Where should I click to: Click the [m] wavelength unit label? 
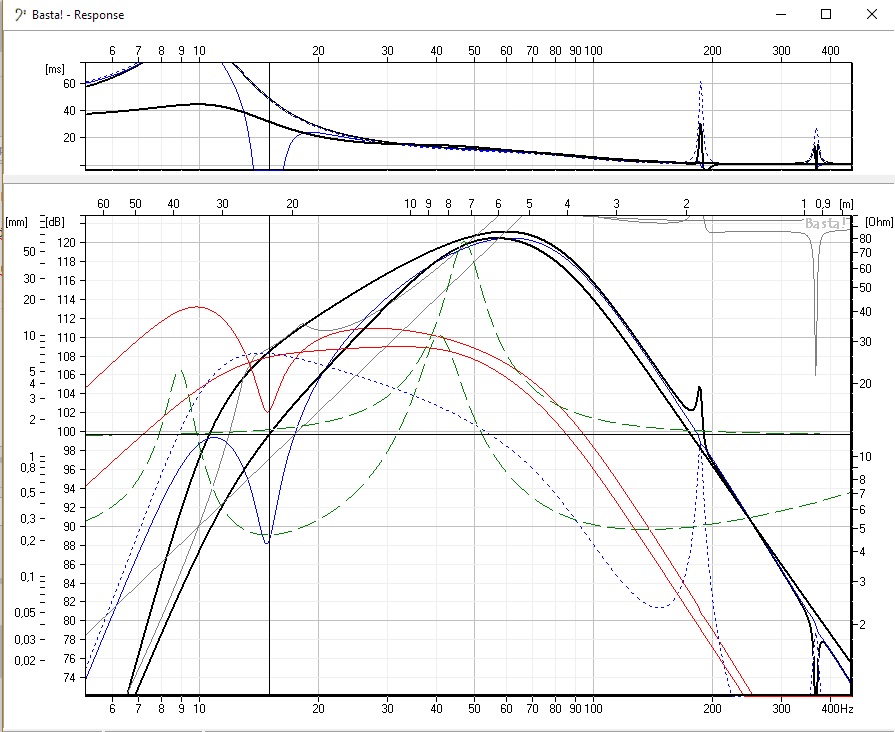click(x=846, y=204)
